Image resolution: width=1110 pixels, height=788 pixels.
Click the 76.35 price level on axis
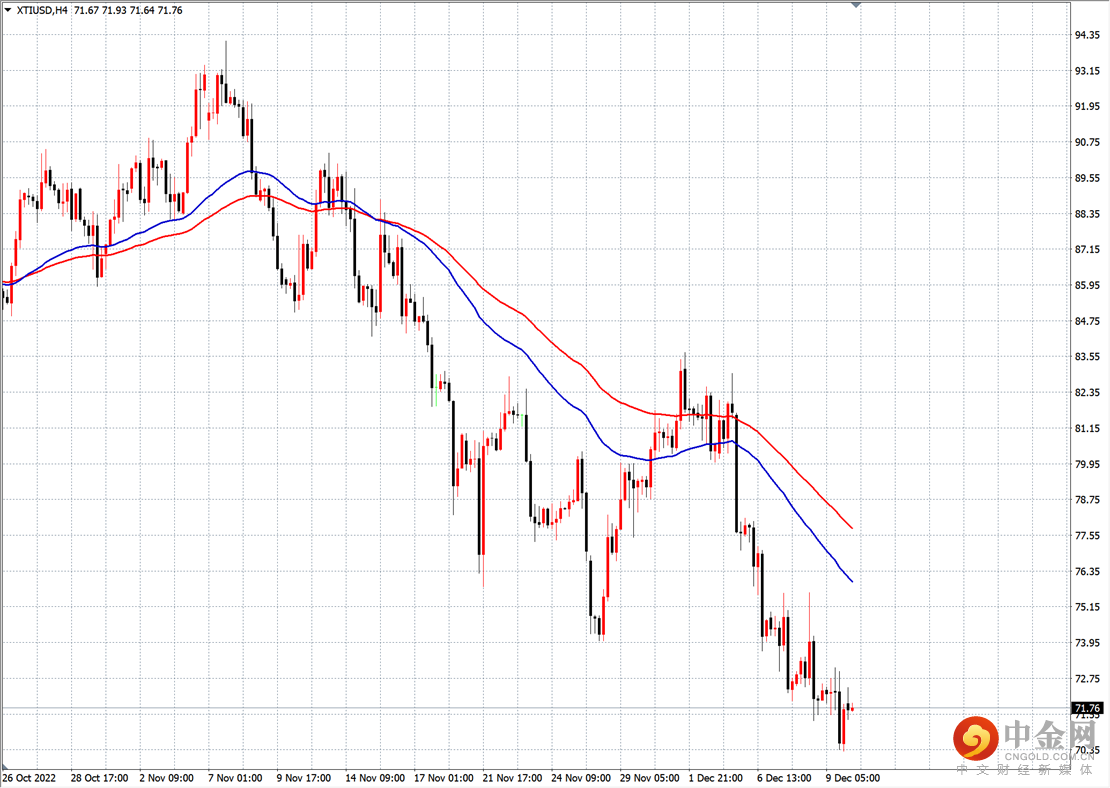tap(1087, 572)
